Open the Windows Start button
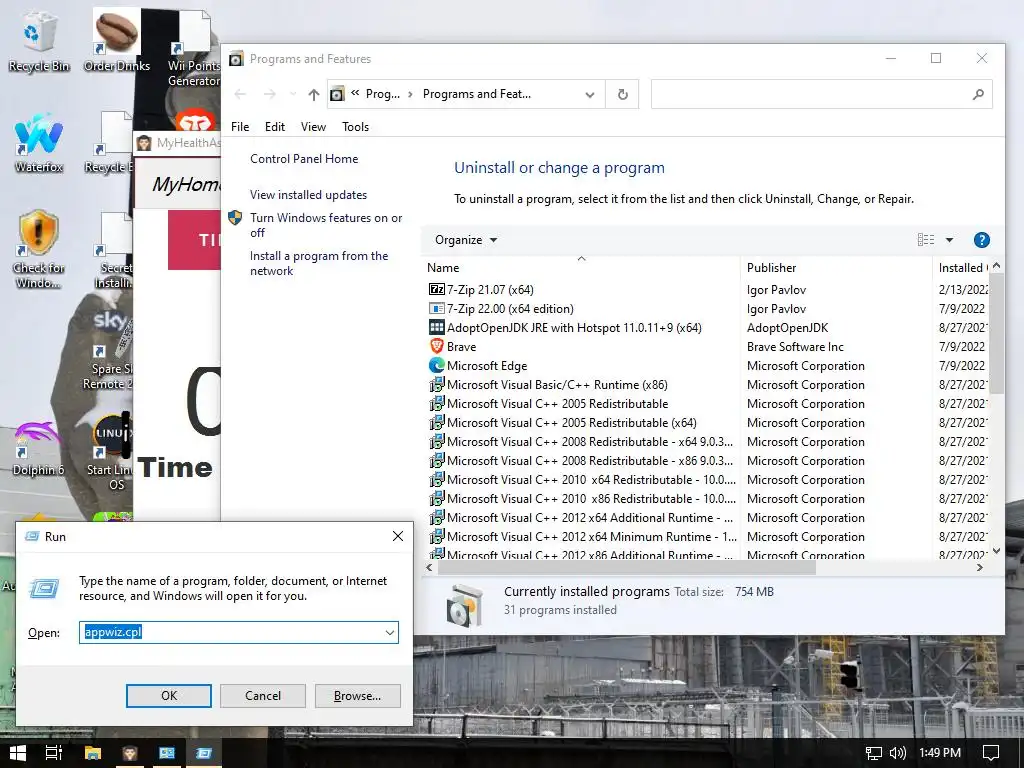The width and height of the screenshot is (1024, 768). click(18, 753)
